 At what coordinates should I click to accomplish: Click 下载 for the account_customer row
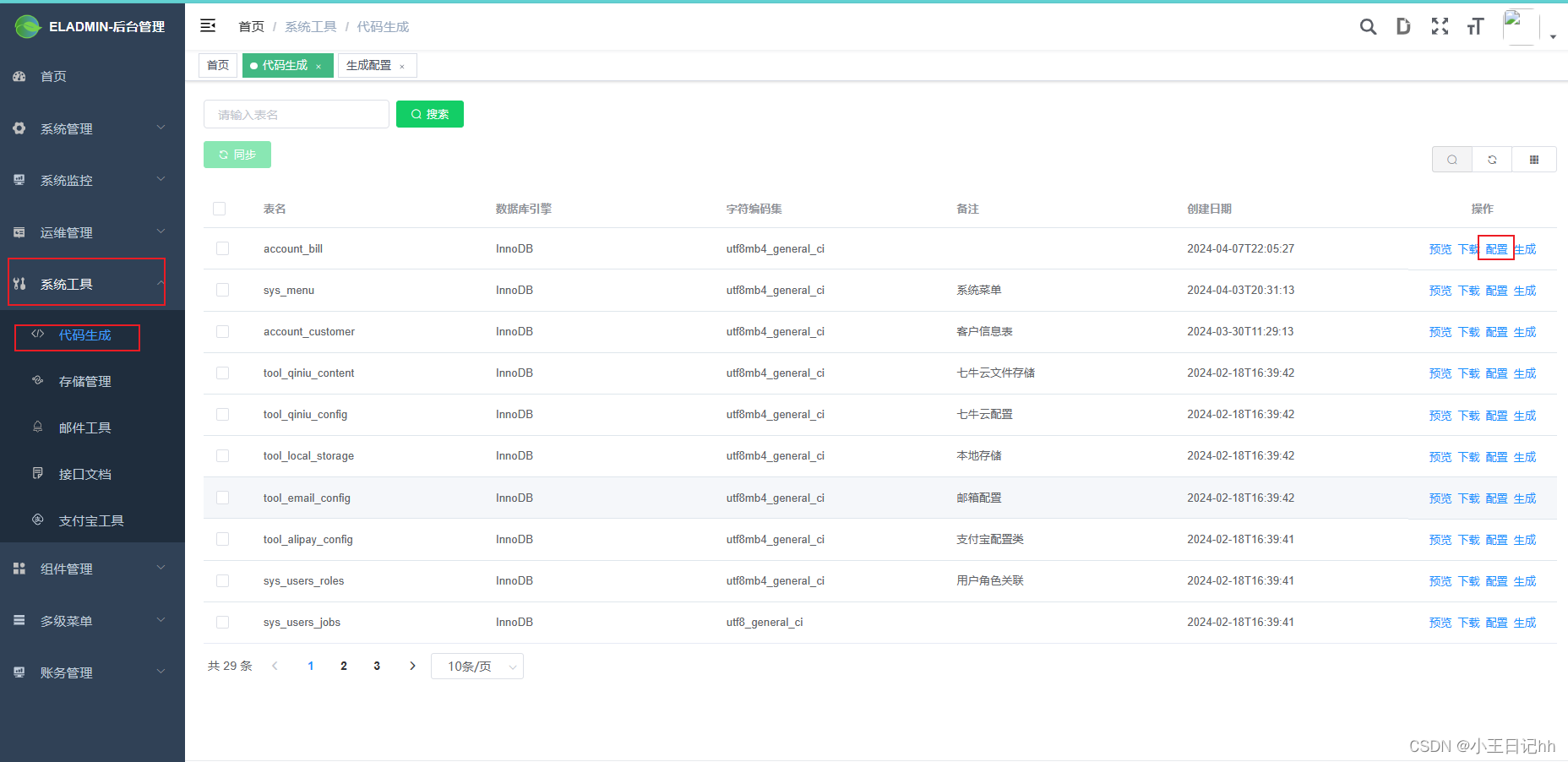tap(1469, 332)
